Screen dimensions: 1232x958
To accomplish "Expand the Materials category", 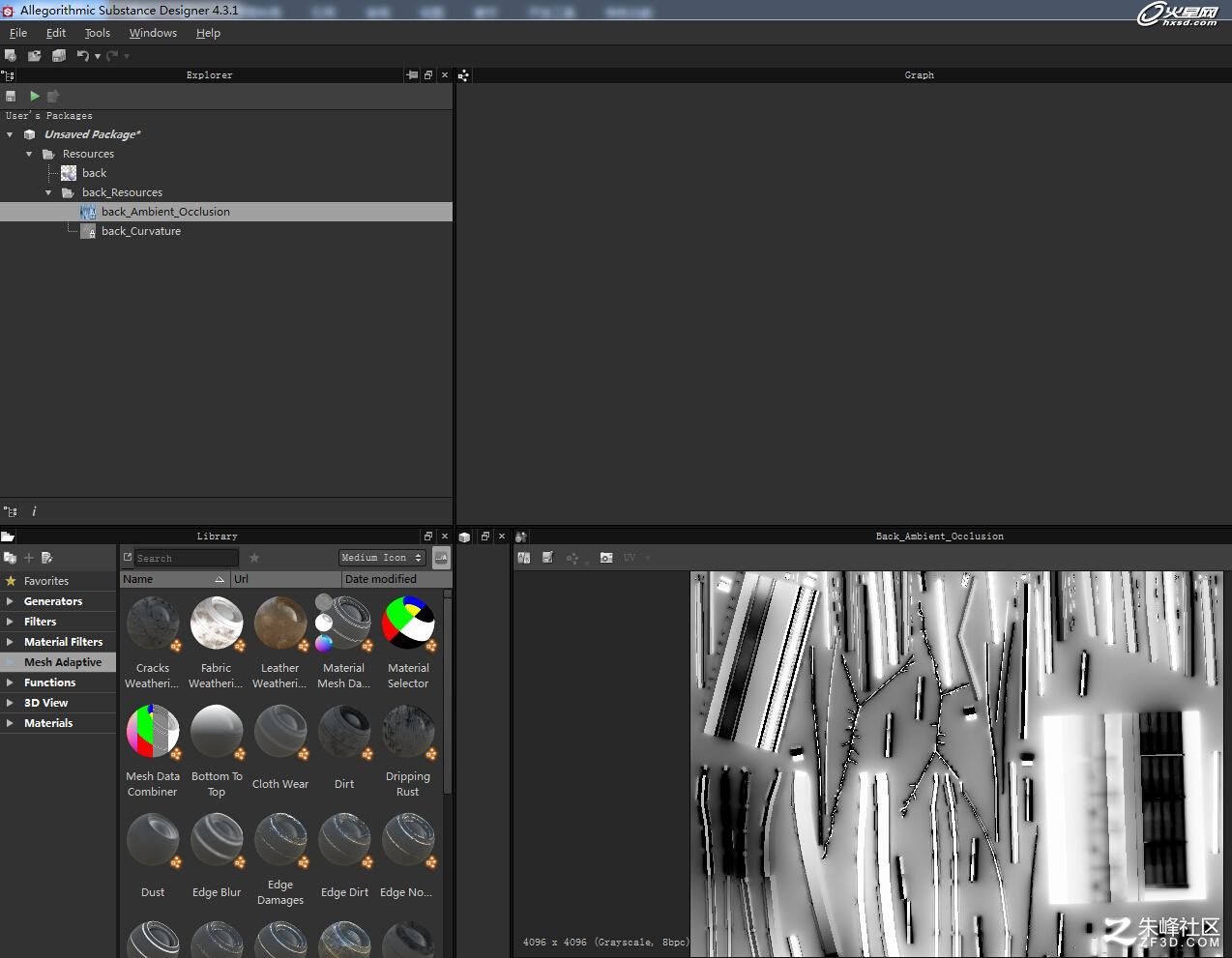I will coord(10,723).
